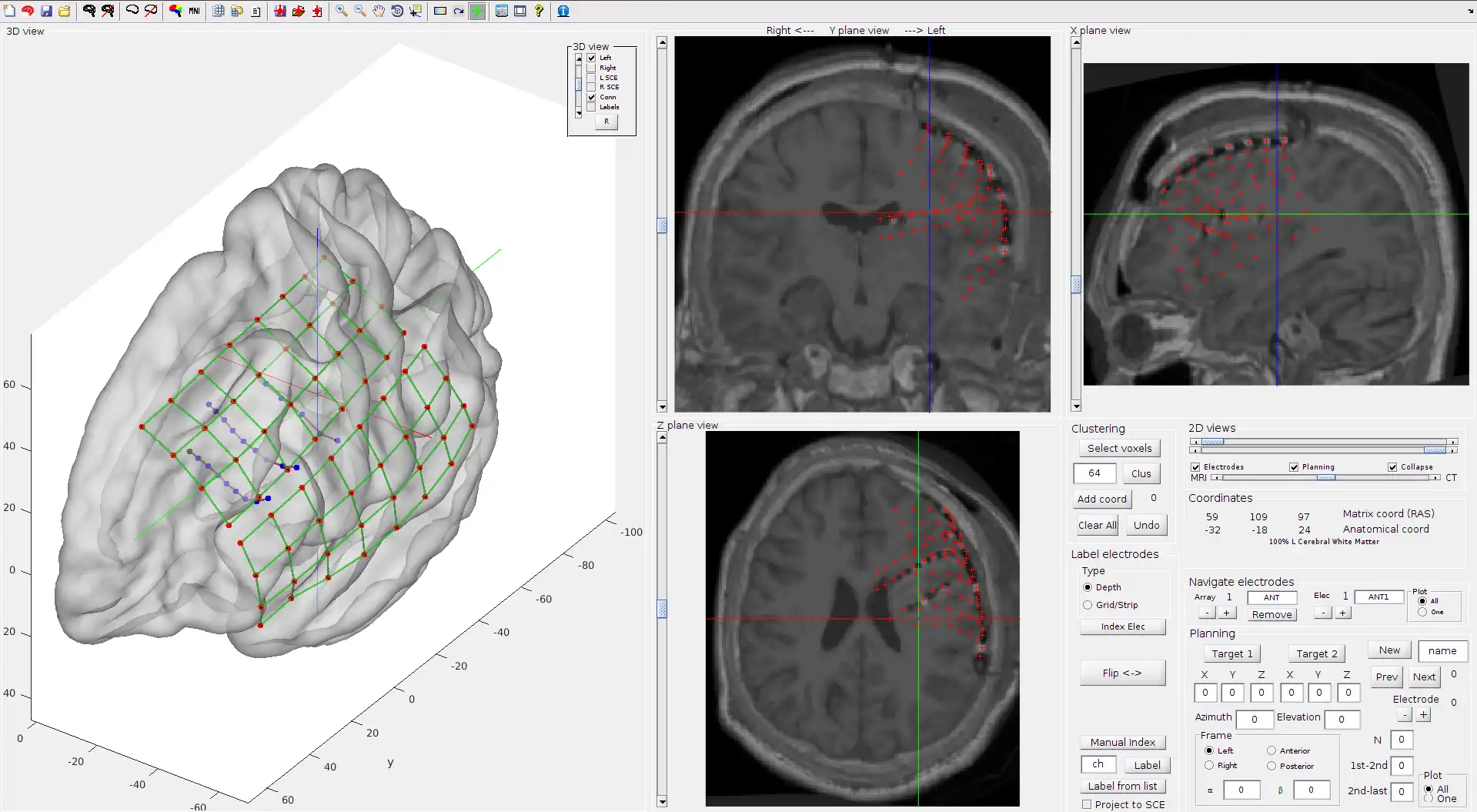
Task: Click the cluster count field showing 64
Action: click(x=1094, y=473)
